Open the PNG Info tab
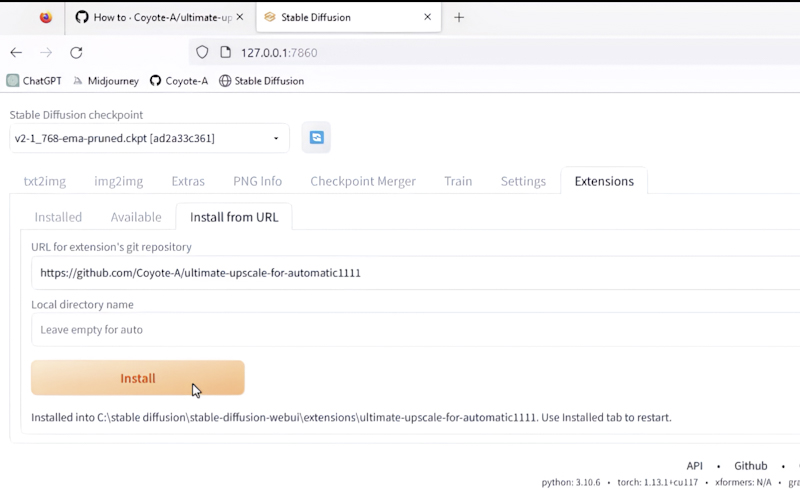Screen dimensions: 800x491 click(x=257, y=181)
